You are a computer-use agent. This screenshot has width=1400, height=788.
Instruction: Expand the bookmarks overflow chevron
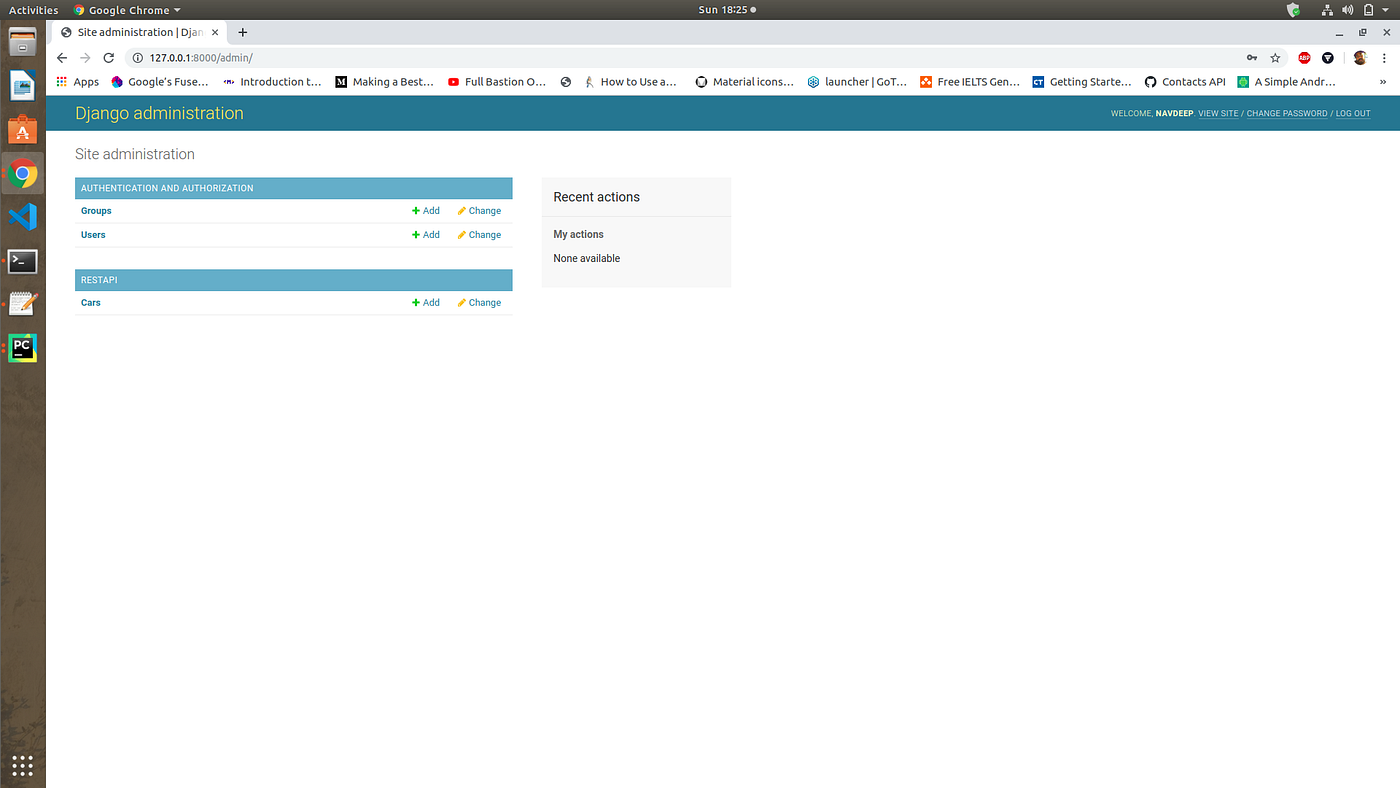click(1383, 81)
